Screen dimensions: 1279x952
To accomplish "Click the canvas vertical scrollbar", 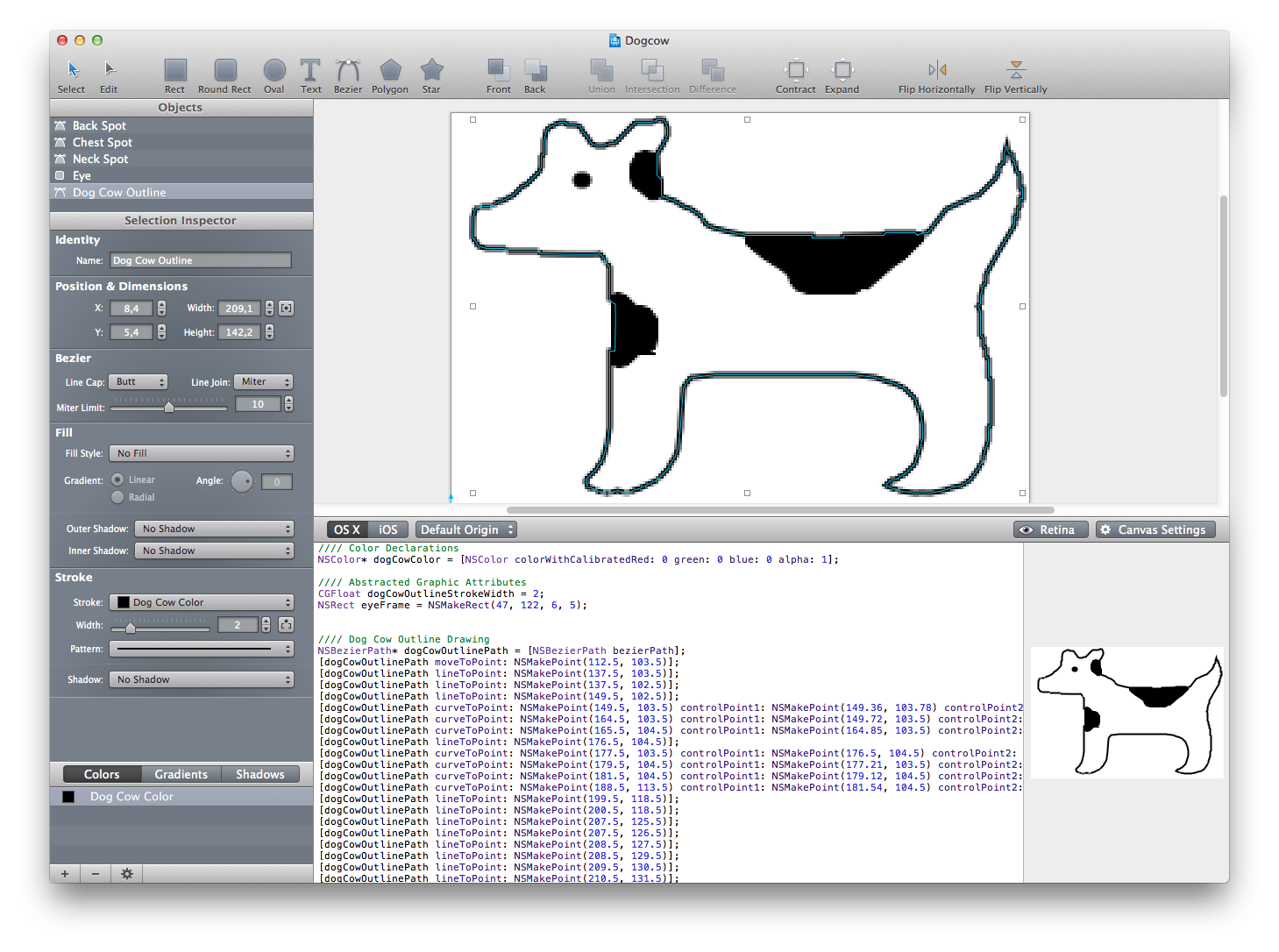I will (x=1223, y=296).
